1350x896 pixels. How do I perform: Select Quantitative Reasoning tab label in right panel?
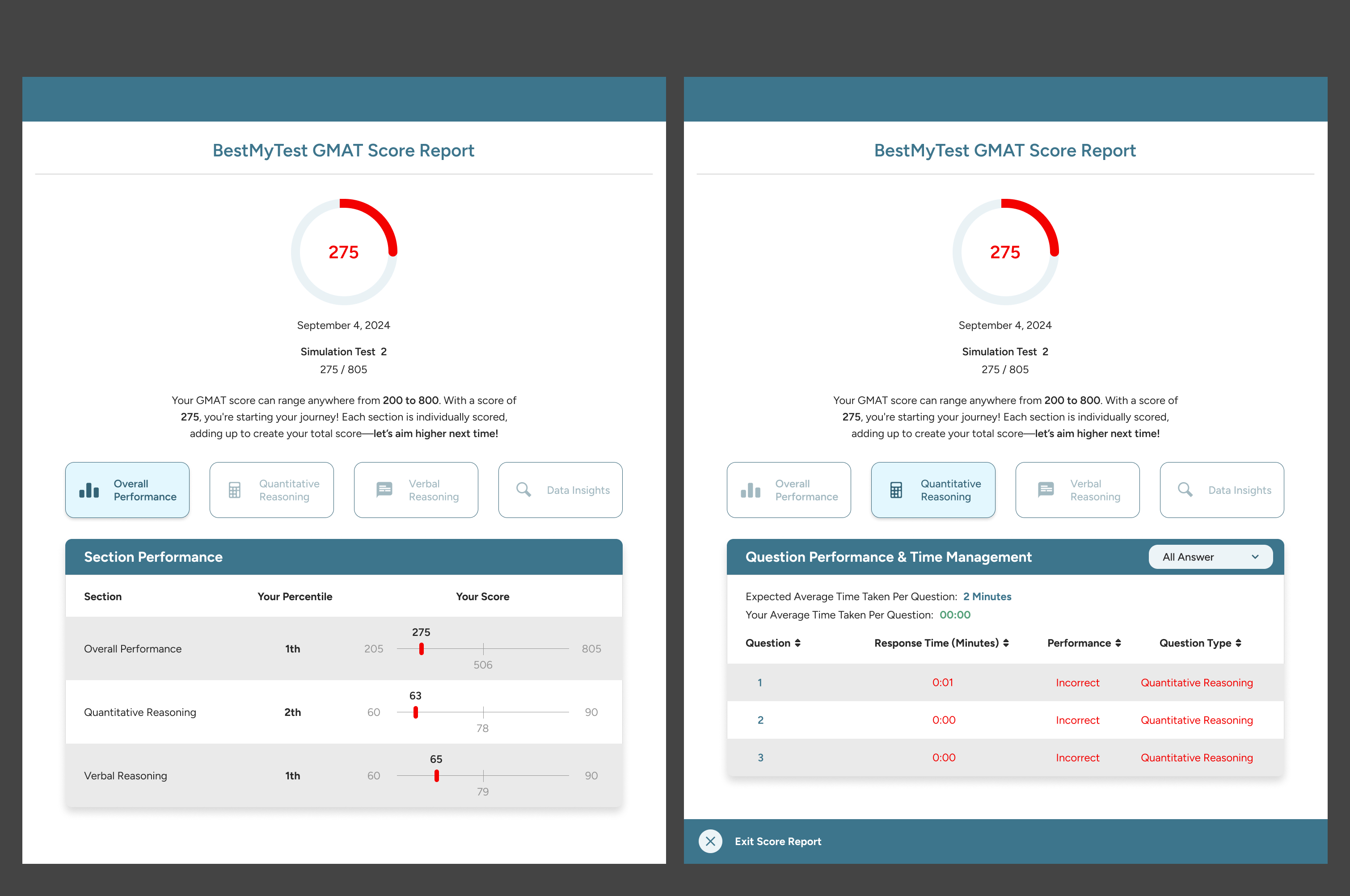(x=950, y=490)
